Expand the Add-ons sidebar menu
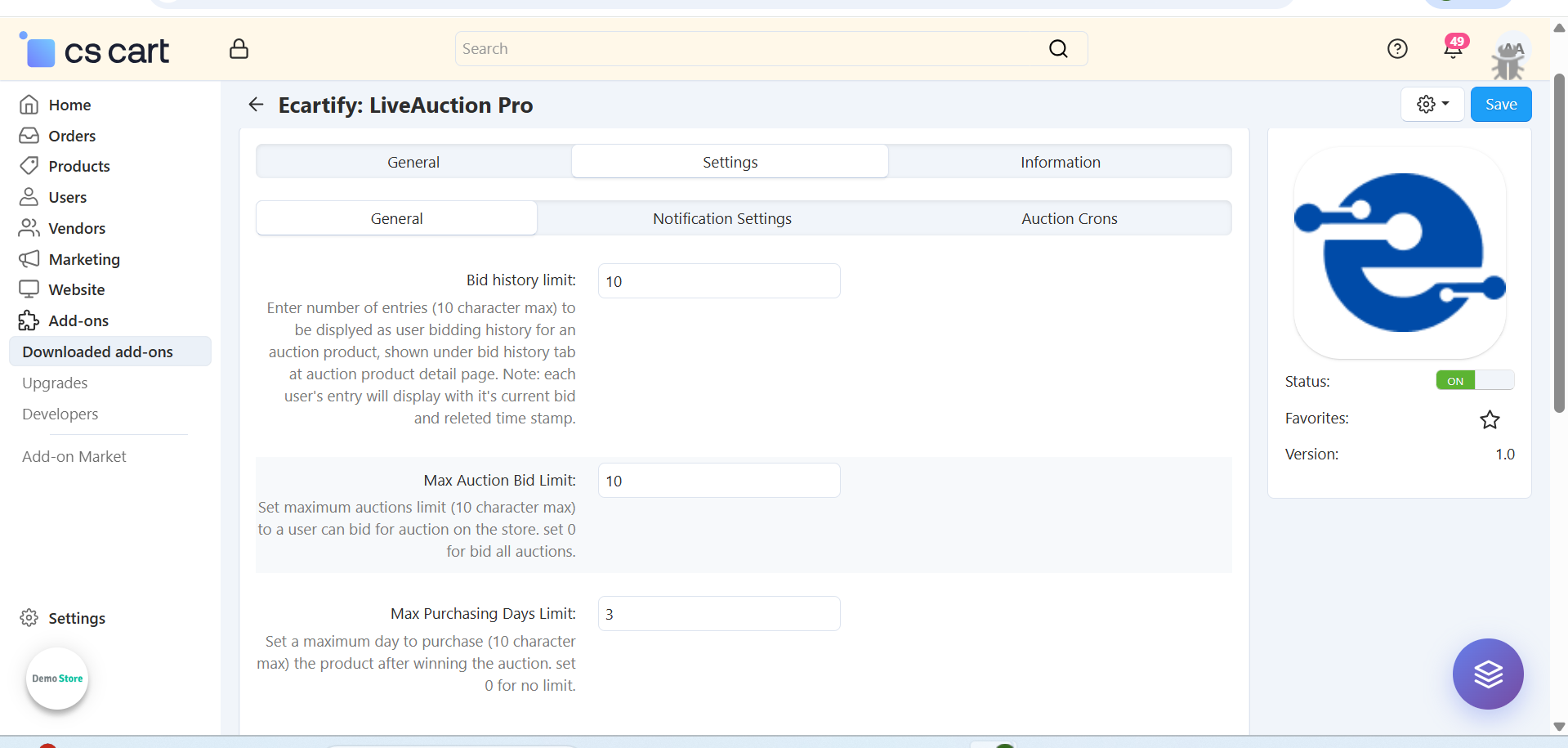This screenshot has width=1568, height=748. coord(78,320)
